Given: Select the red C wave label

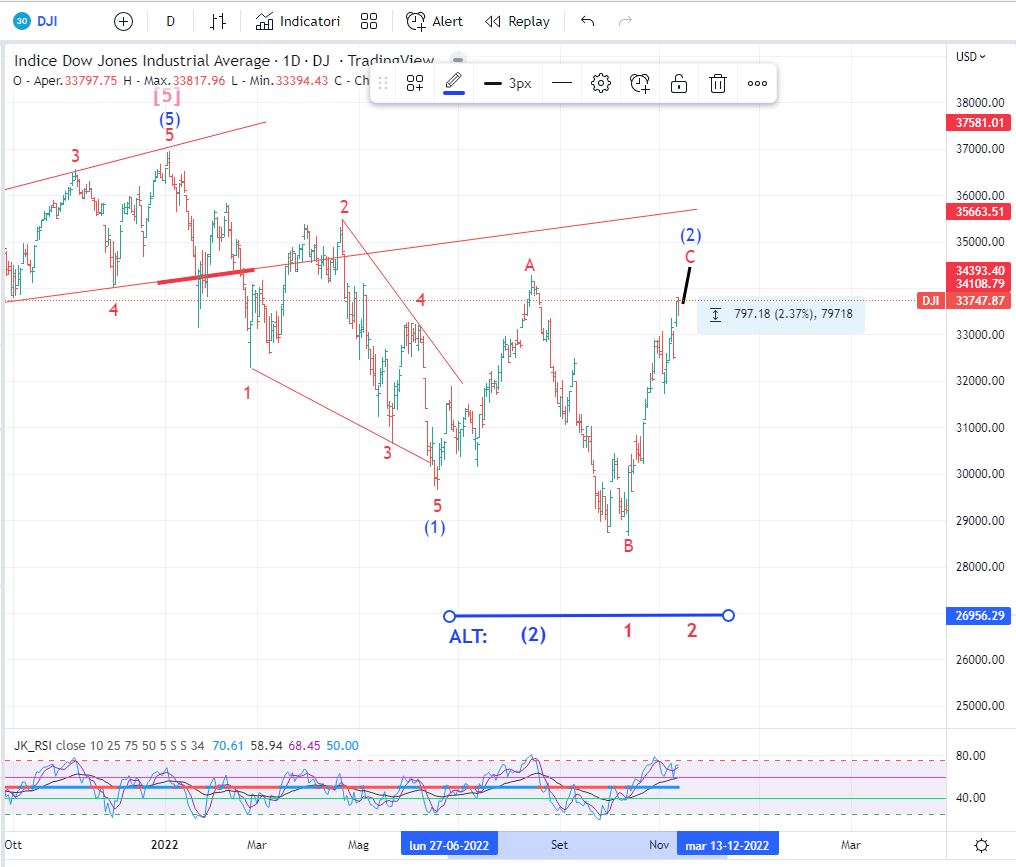Looking at the screenshot, I should [690, 257].
